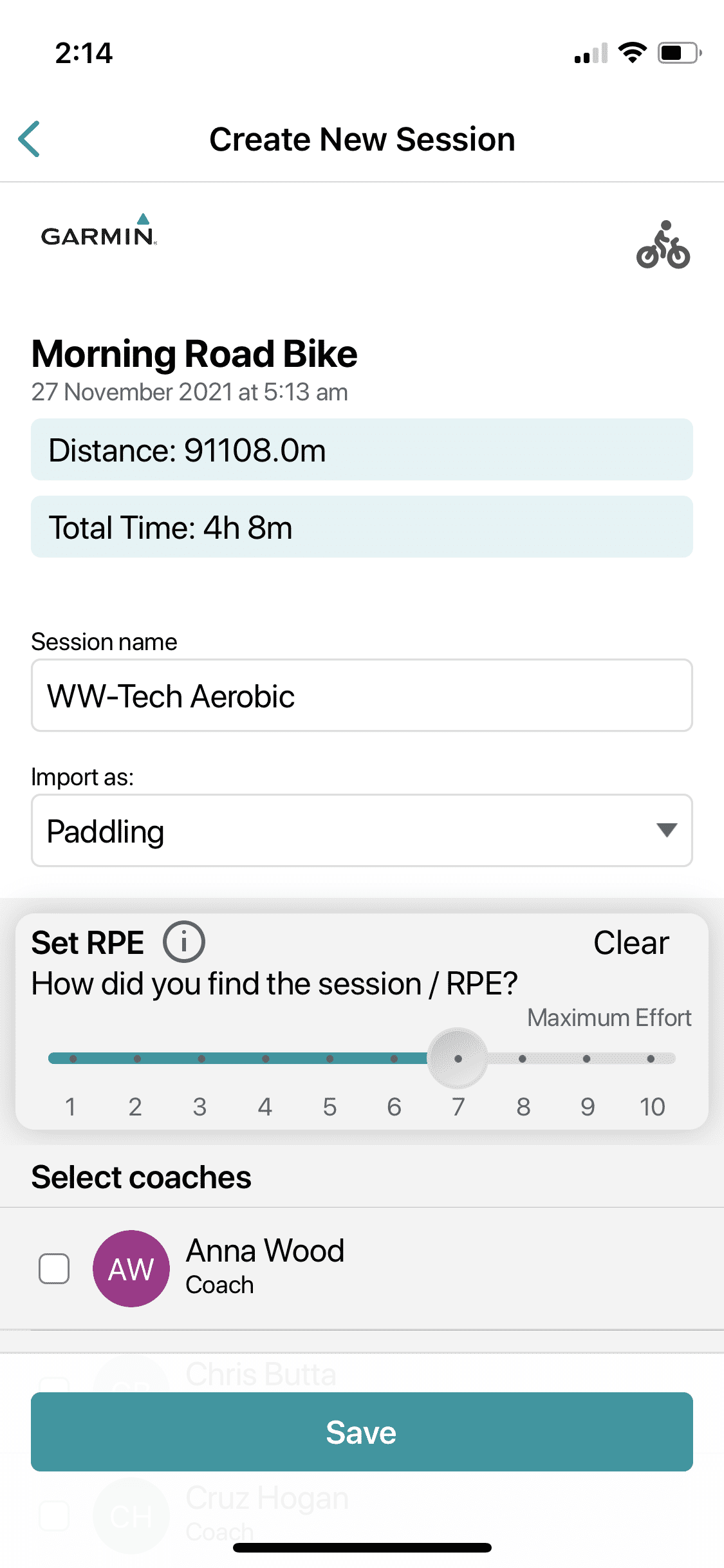
Task: Tap the cellular signal bars icon
Action: 591,53
